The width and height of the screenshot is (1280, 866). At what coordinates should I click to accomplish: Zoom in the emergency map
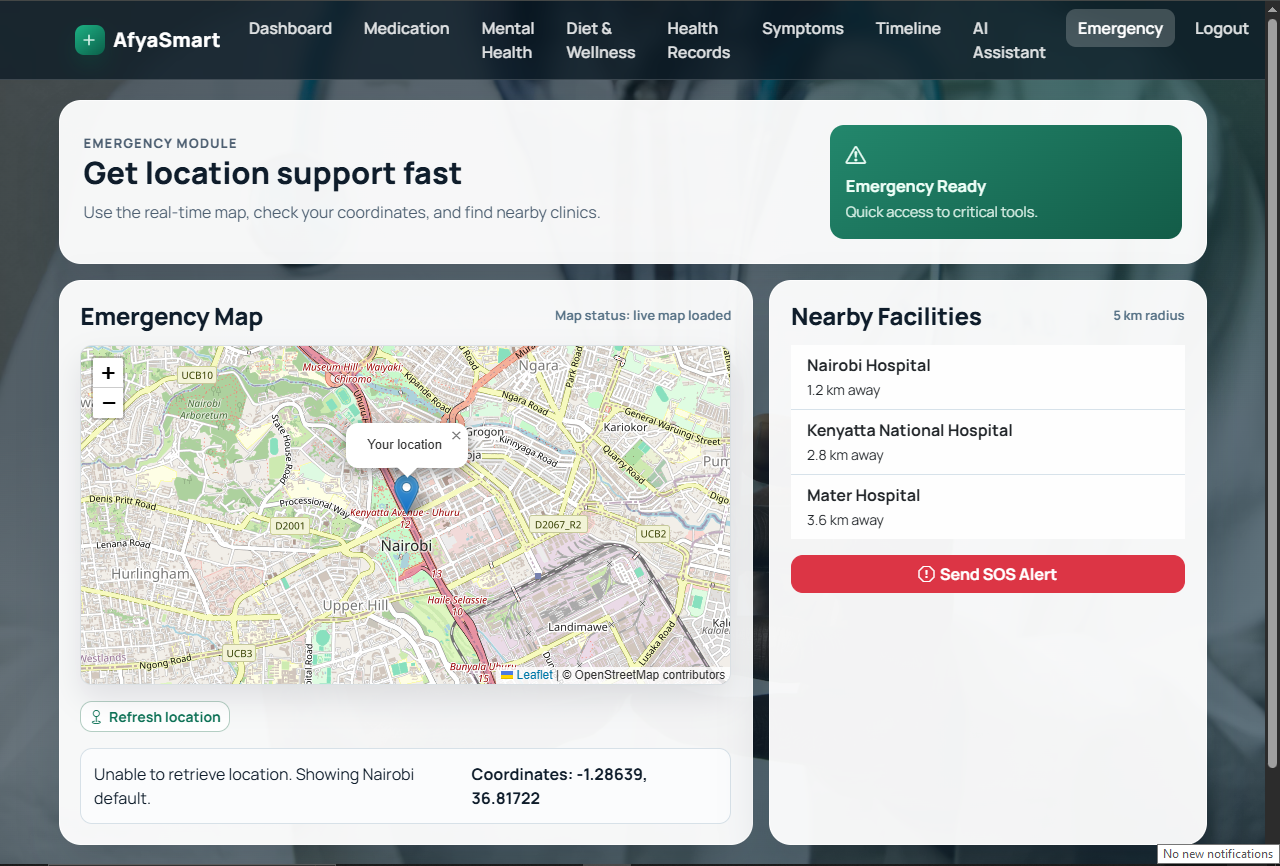point(108,373)
